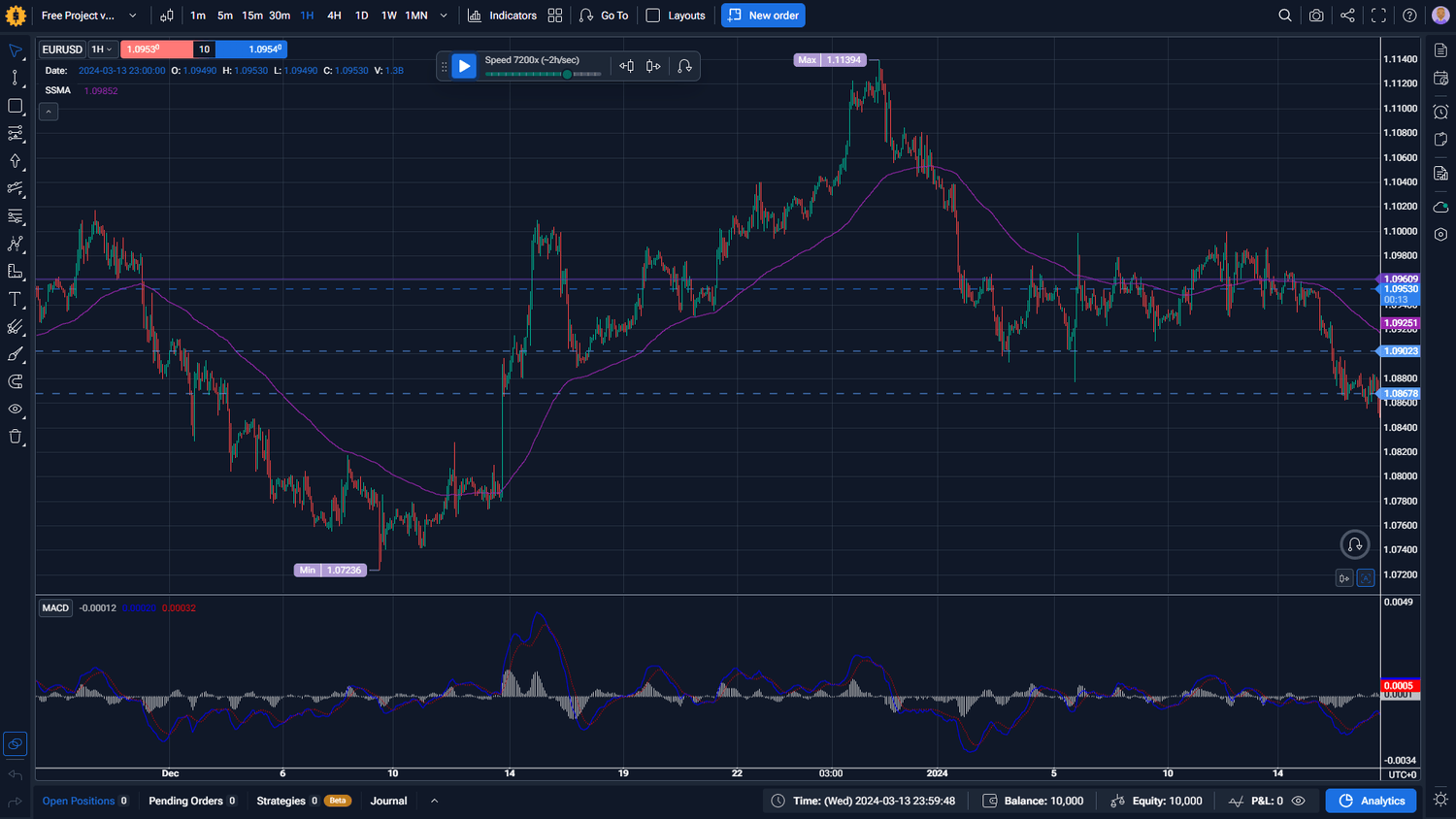Open the Open Positions tab

click(85, 802)
